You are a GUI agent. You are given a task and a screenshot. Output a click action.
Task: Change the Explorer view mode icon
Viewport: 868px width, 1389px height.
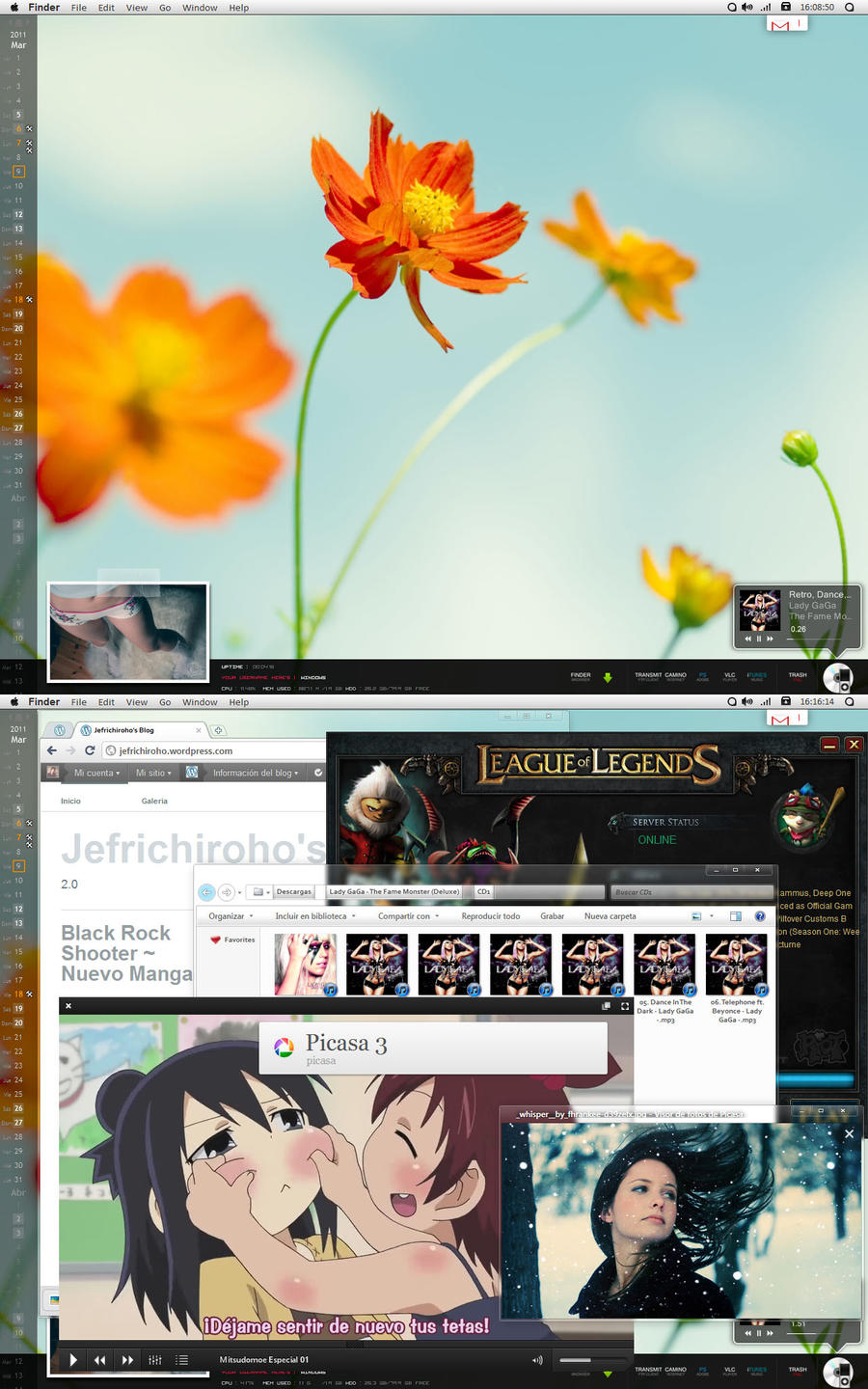pos(696,916)
